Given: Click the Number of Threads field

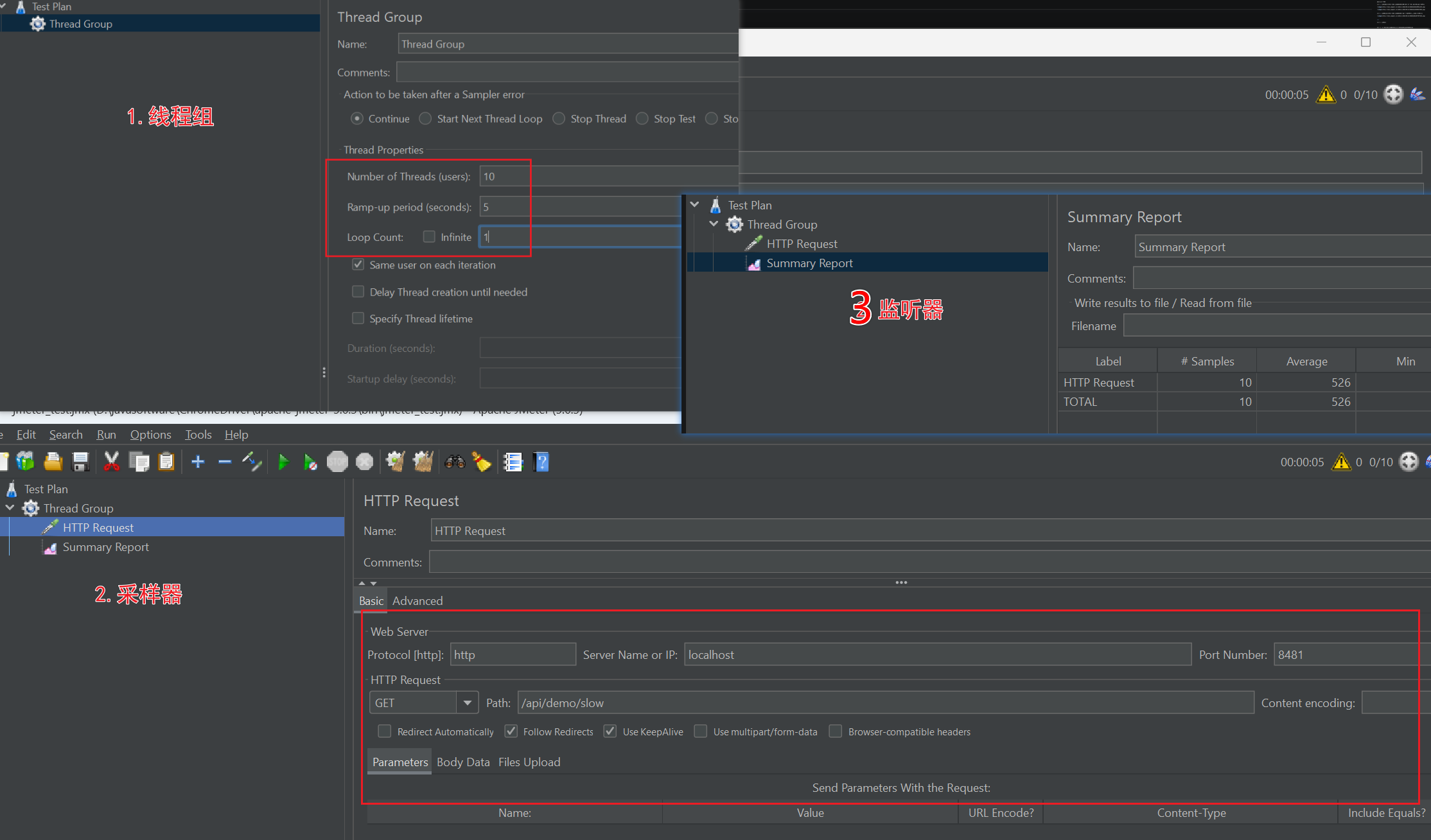Looking at the screenshot, I should click(609, 176).
